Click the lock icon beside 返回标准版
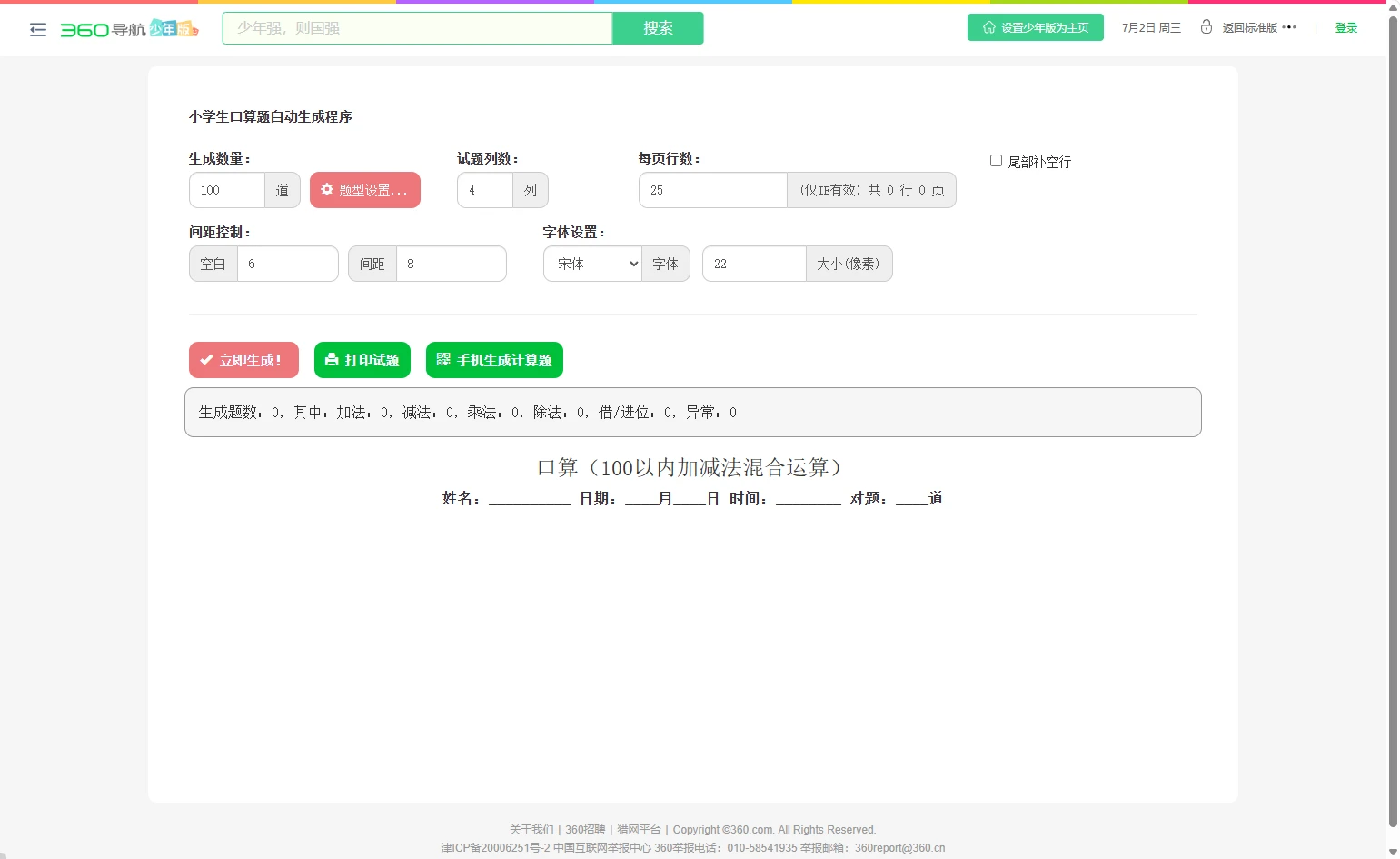Image resolution: width=1400 pixels, height=859 pixels. (1206, 27)
